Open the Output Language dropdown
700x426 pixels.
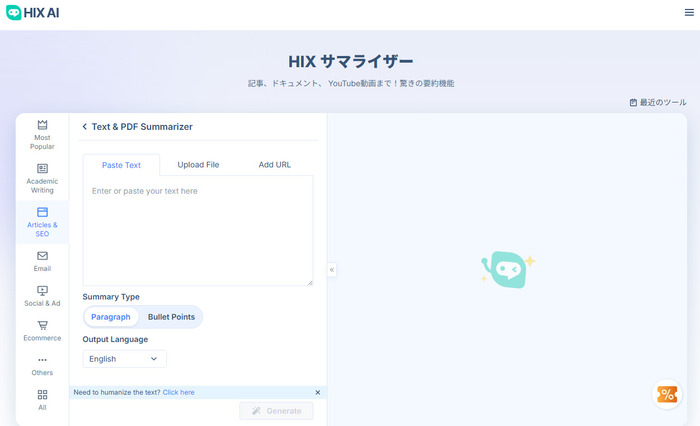point(125,359)
